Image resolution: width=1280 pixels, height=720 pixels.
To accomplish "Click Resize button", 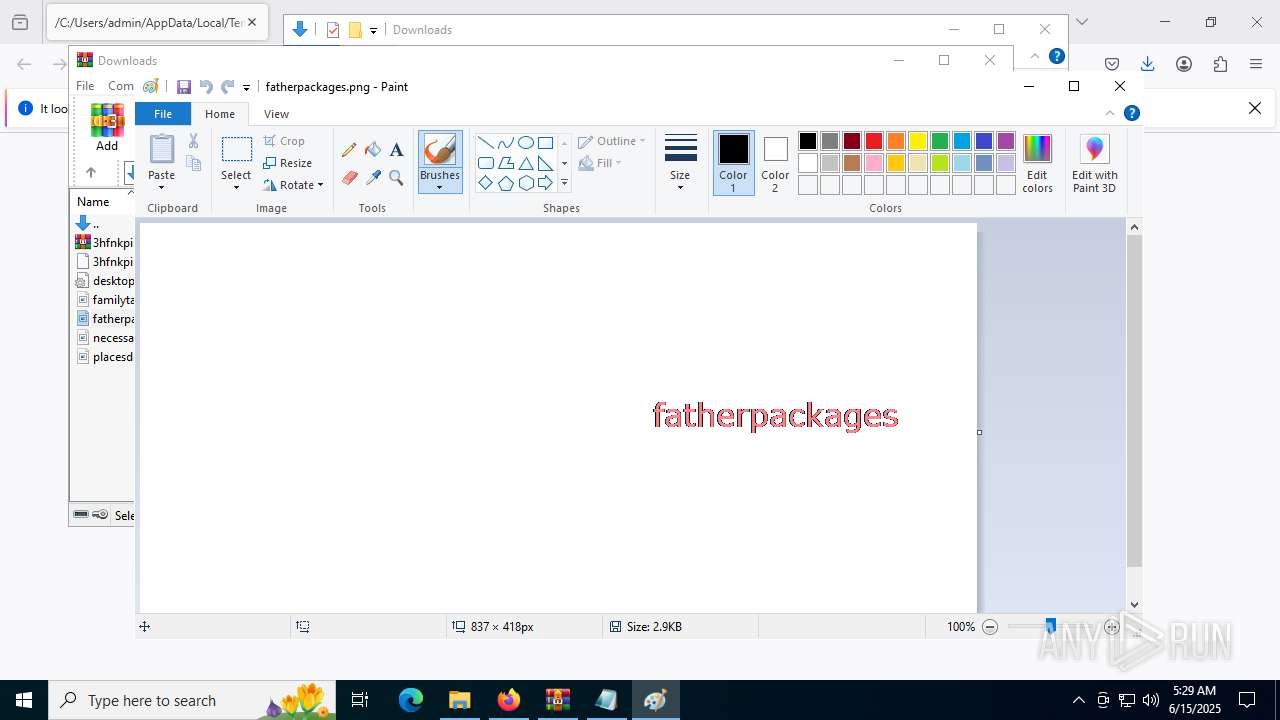I will [288, 163].
